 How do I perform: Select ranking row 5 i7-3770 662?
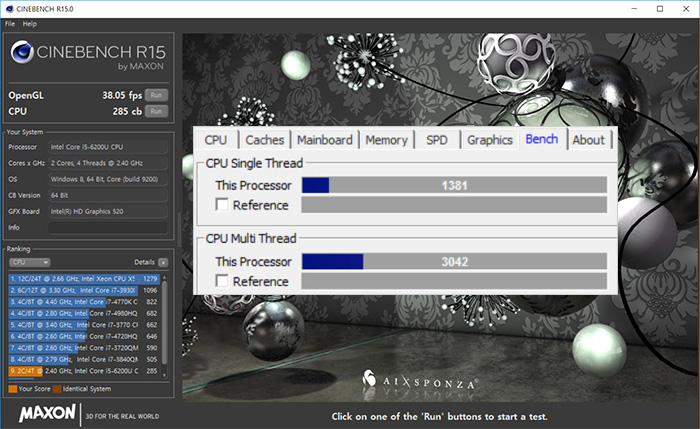pos(84,325)
